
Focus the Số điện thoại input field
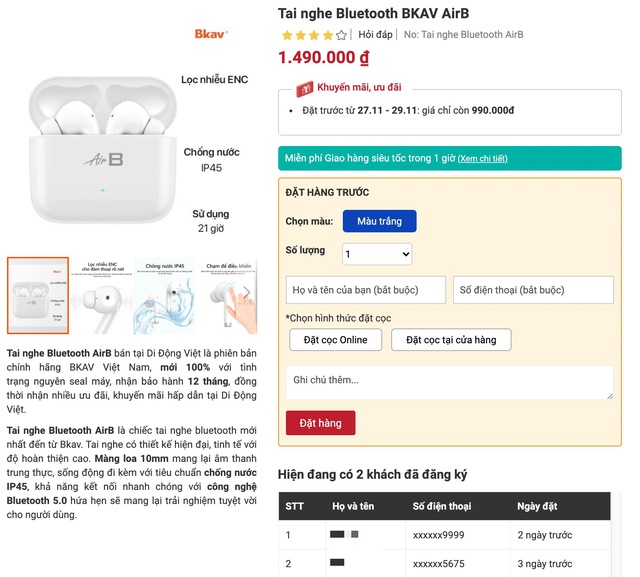coord(533,290)
